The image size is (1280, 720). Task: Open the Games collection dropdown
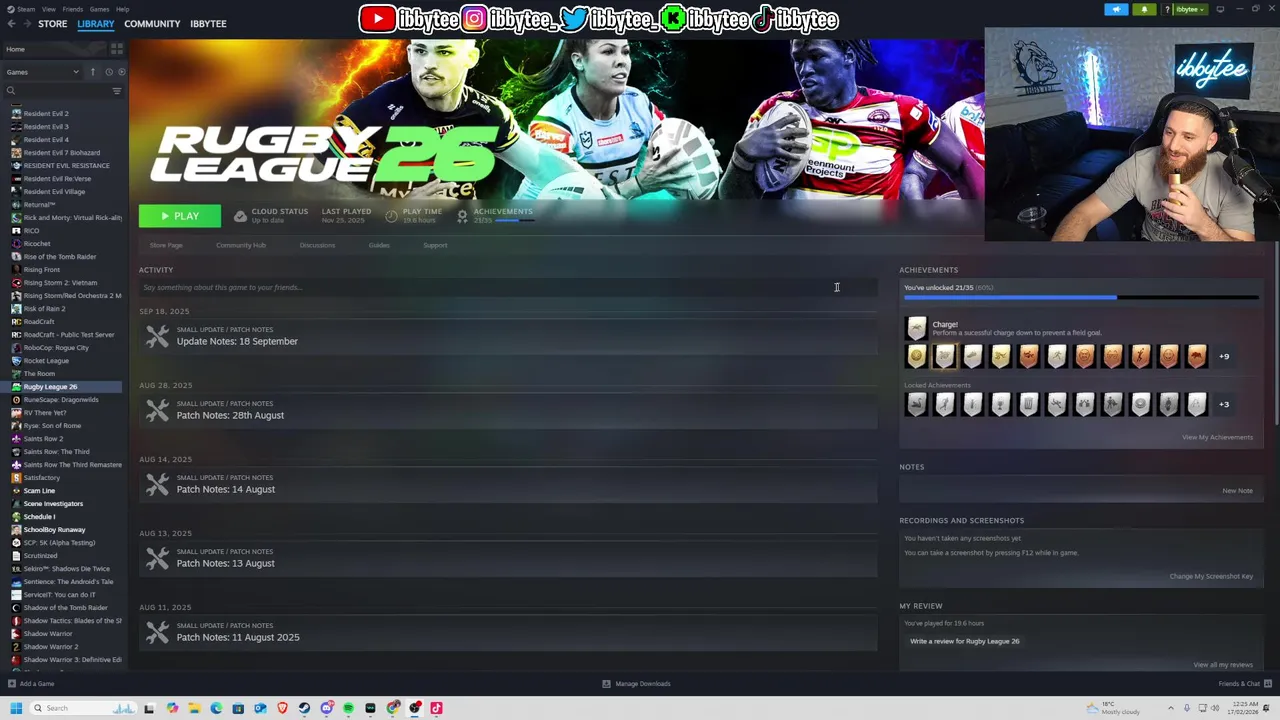[x=43, y=72]
